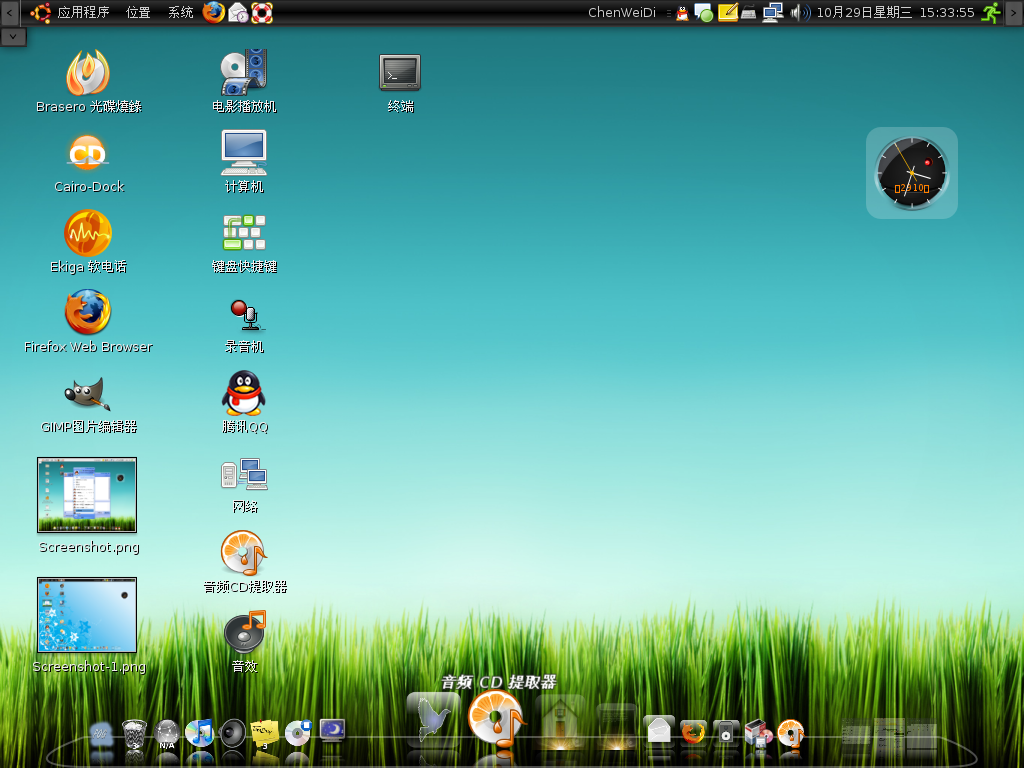
Task: Select the 音频CD提取器 desktop icon
Action: point(244,554)
